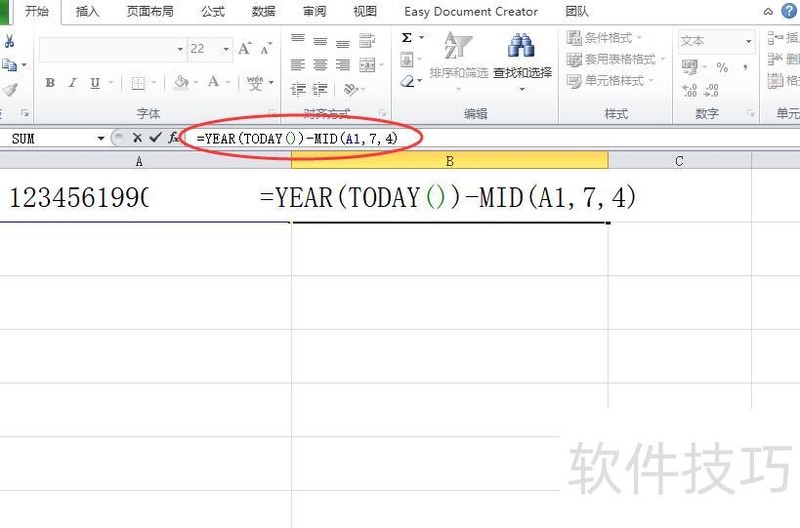
Task: Decrease decimal places
Action: pyautogui.click(x=711, y=91)
